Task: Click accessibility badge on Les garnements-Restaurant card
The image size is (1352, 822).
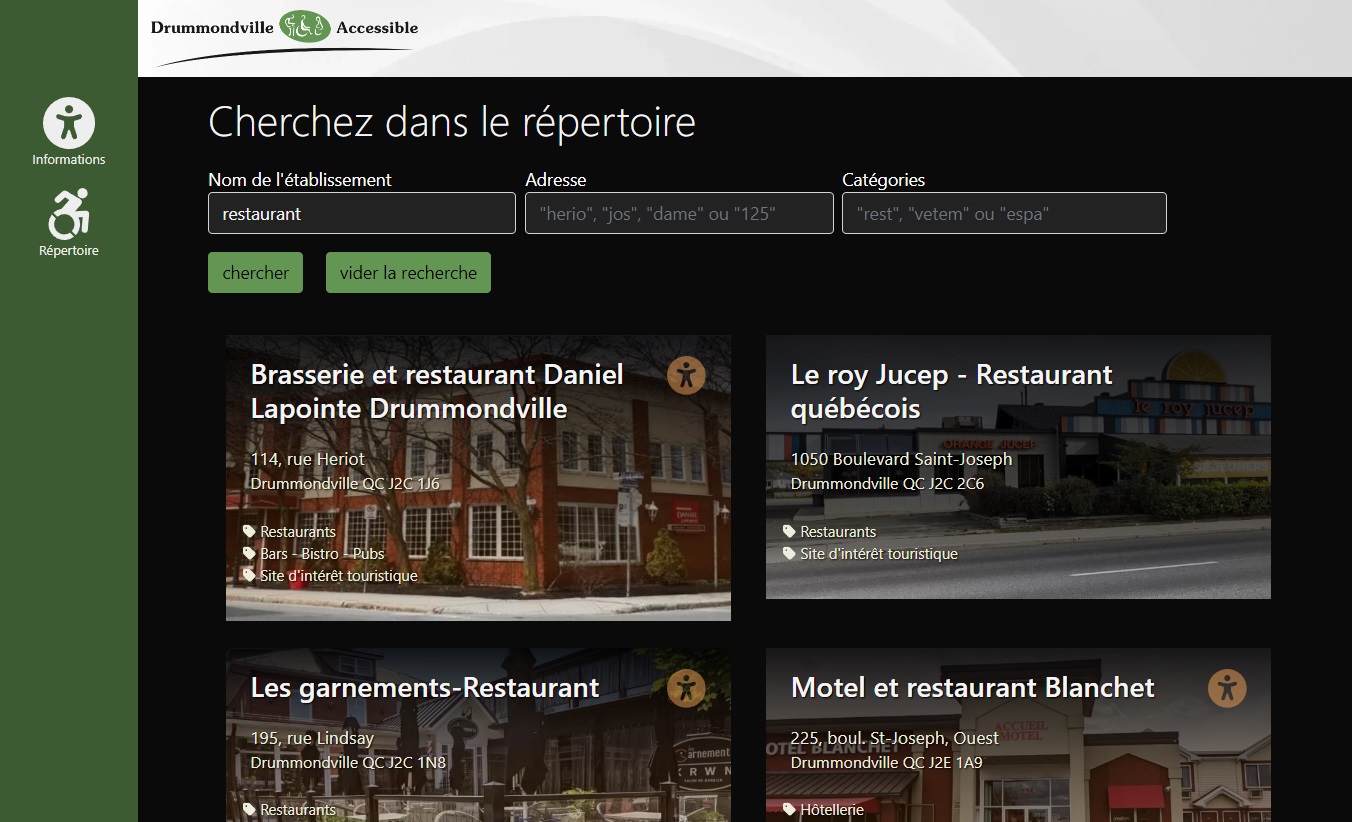Action: pos(686,688)
